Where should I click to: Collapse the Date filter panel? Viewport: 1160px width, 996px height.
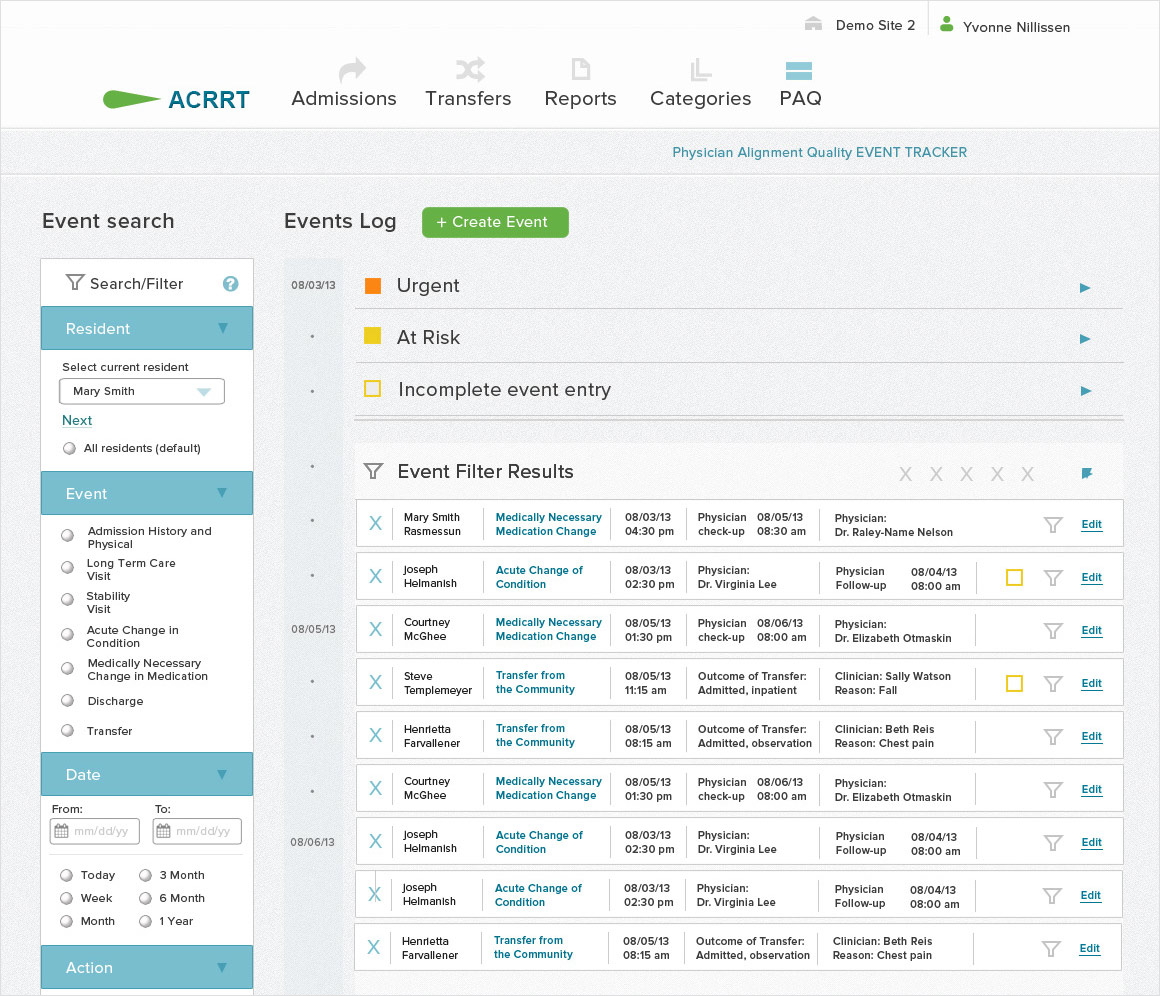tap(221, 774)
